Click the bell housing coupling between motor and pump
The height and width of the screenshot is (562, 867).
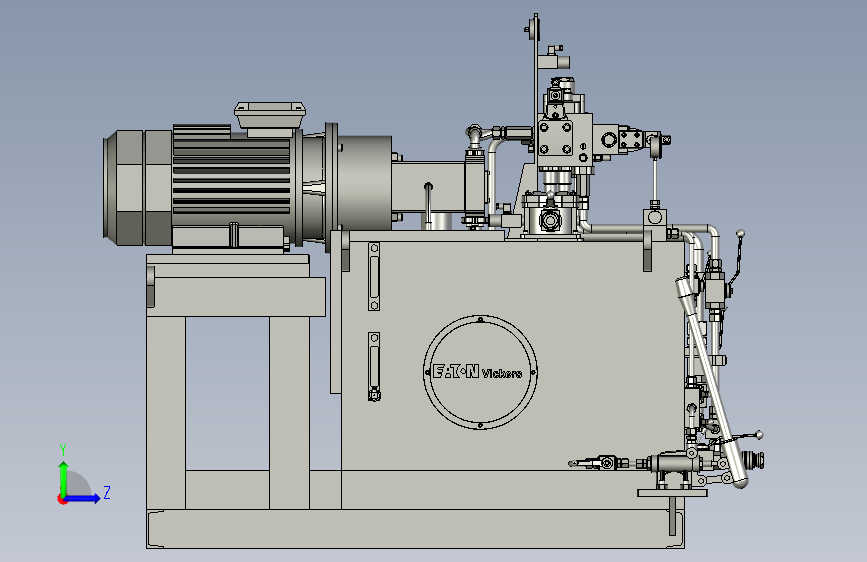pos(362,183)
